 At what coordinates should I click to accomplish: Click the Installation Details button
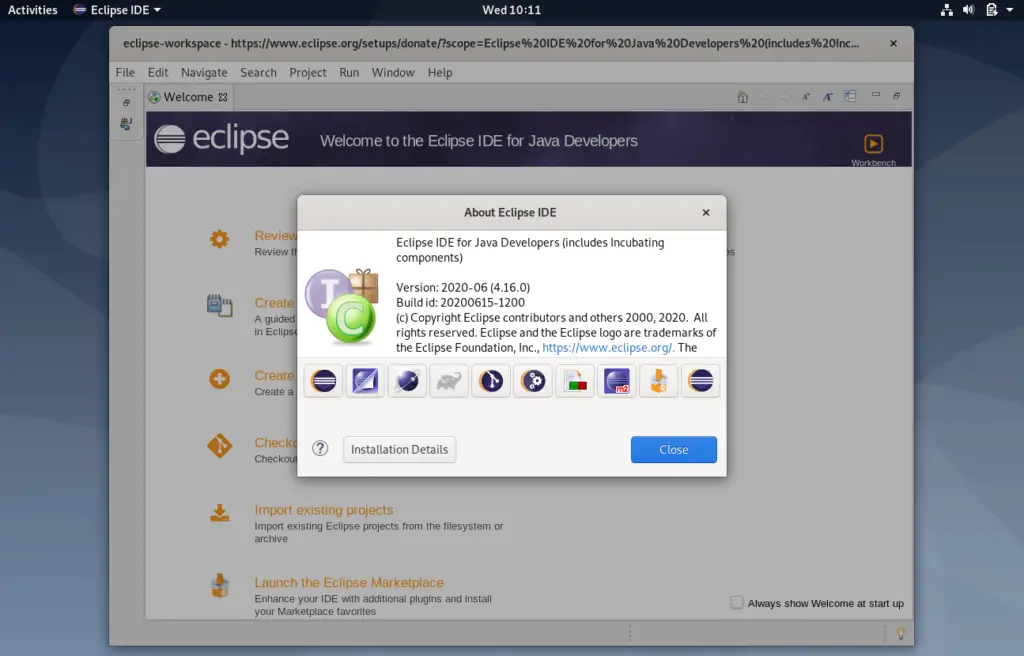[x=399, y=449]
